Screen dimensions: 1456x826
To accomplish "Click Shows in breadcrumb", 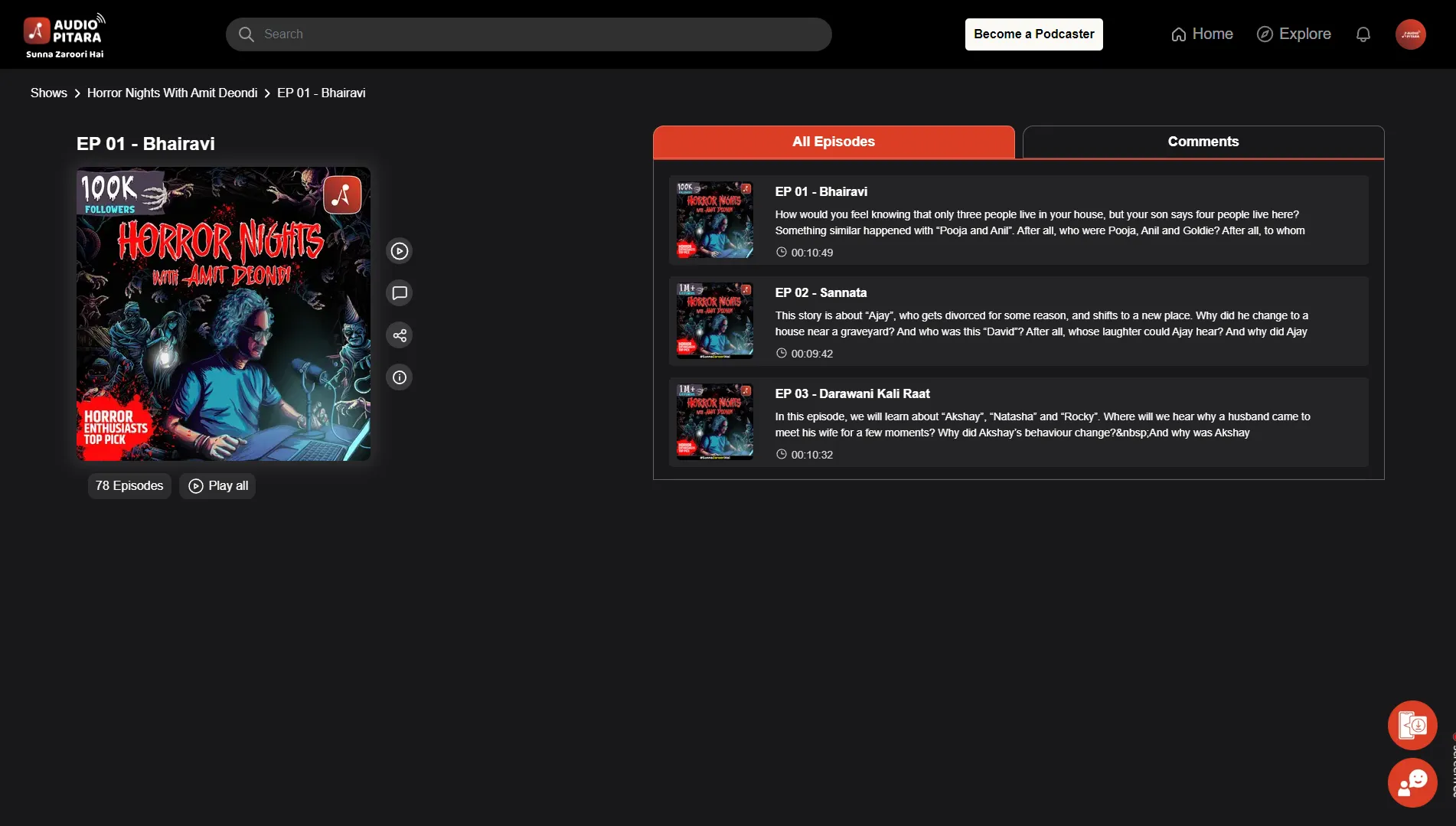I will click(x=49, y=93).
